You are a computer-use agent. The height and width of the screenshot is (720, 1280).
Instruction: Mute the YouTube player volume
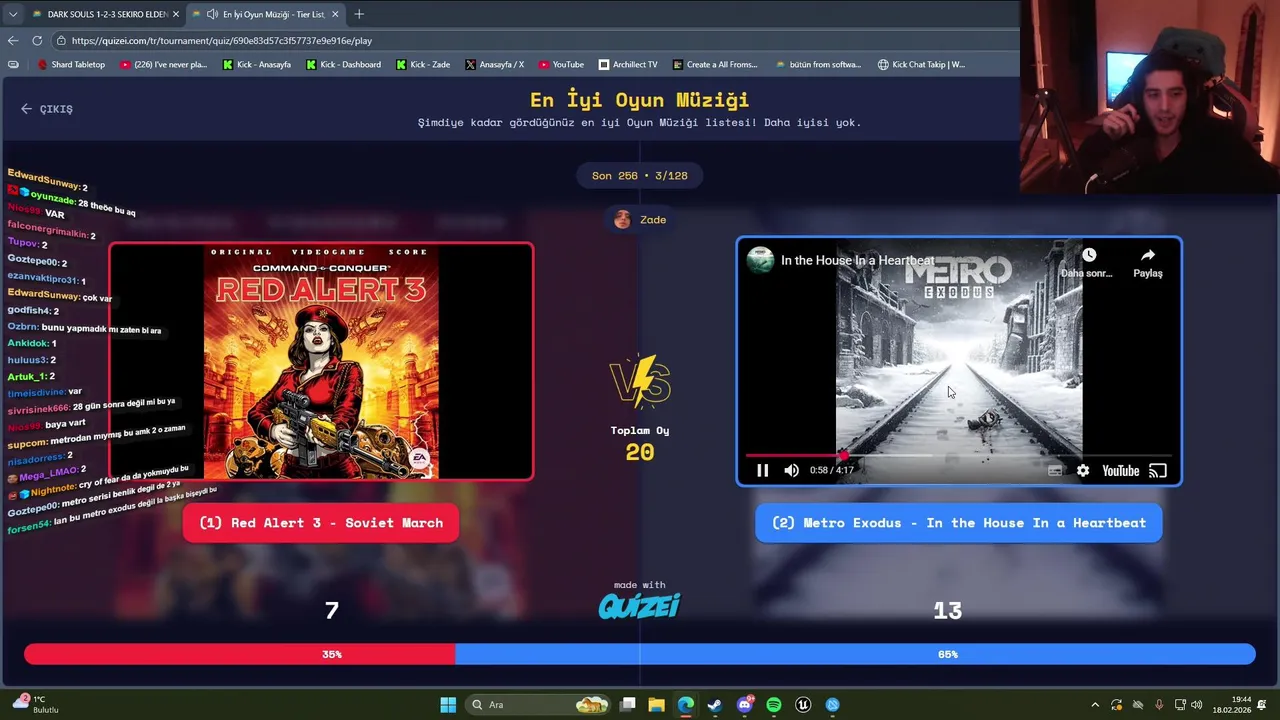coord(791,470)
